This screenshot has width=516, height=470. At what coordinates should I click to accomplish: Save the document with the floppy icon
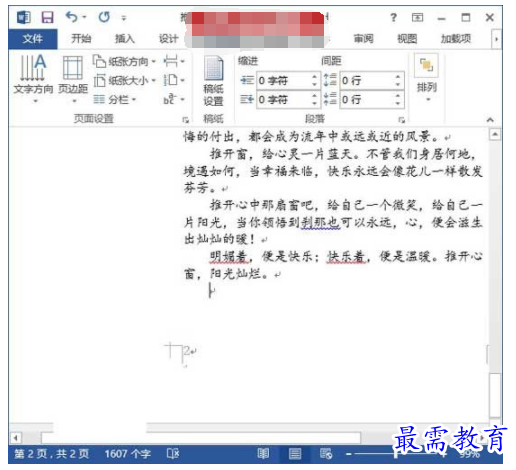(47, 17)
